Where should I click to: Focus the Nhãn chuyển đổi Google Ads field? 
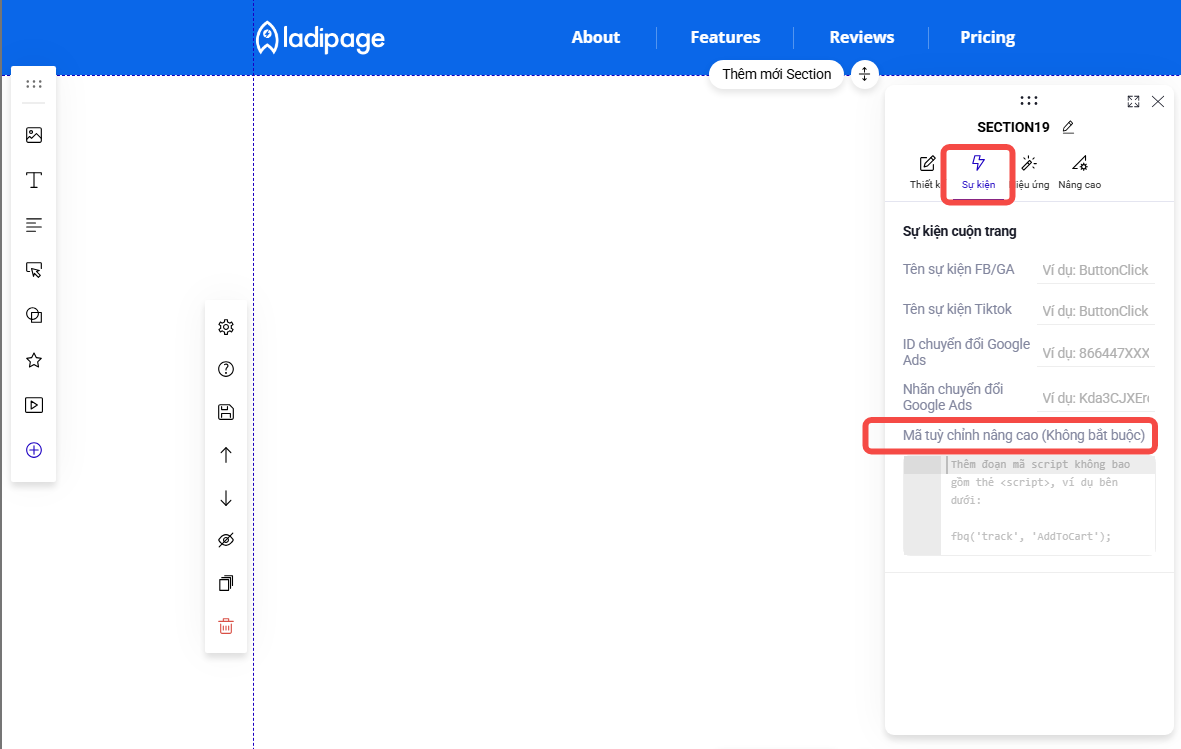pyautogui.click(x=1096, y=398)
